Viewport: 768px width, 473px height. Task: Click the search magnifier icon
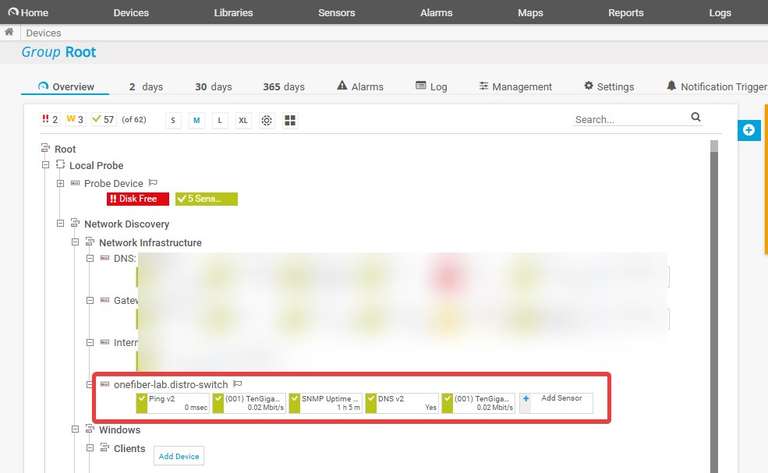tap(696, 117)
